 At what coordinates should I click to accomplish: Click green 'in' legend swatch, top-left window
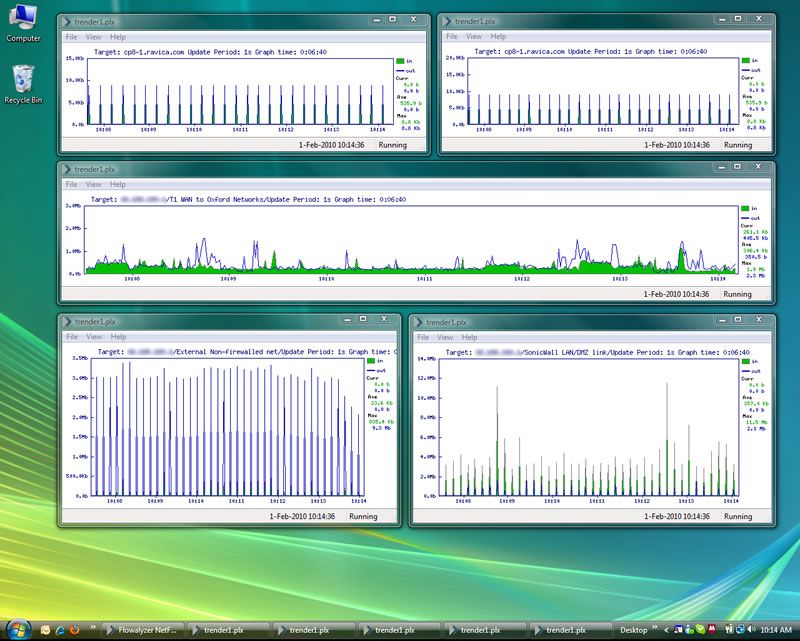point(400,61)
